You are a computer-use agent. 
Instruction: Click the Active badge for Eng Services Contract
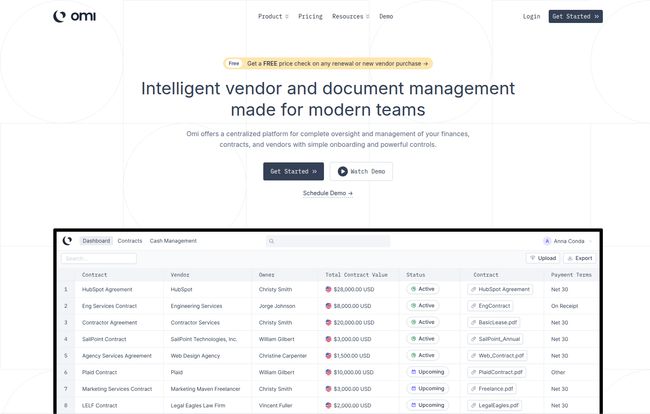click(422, 305)
